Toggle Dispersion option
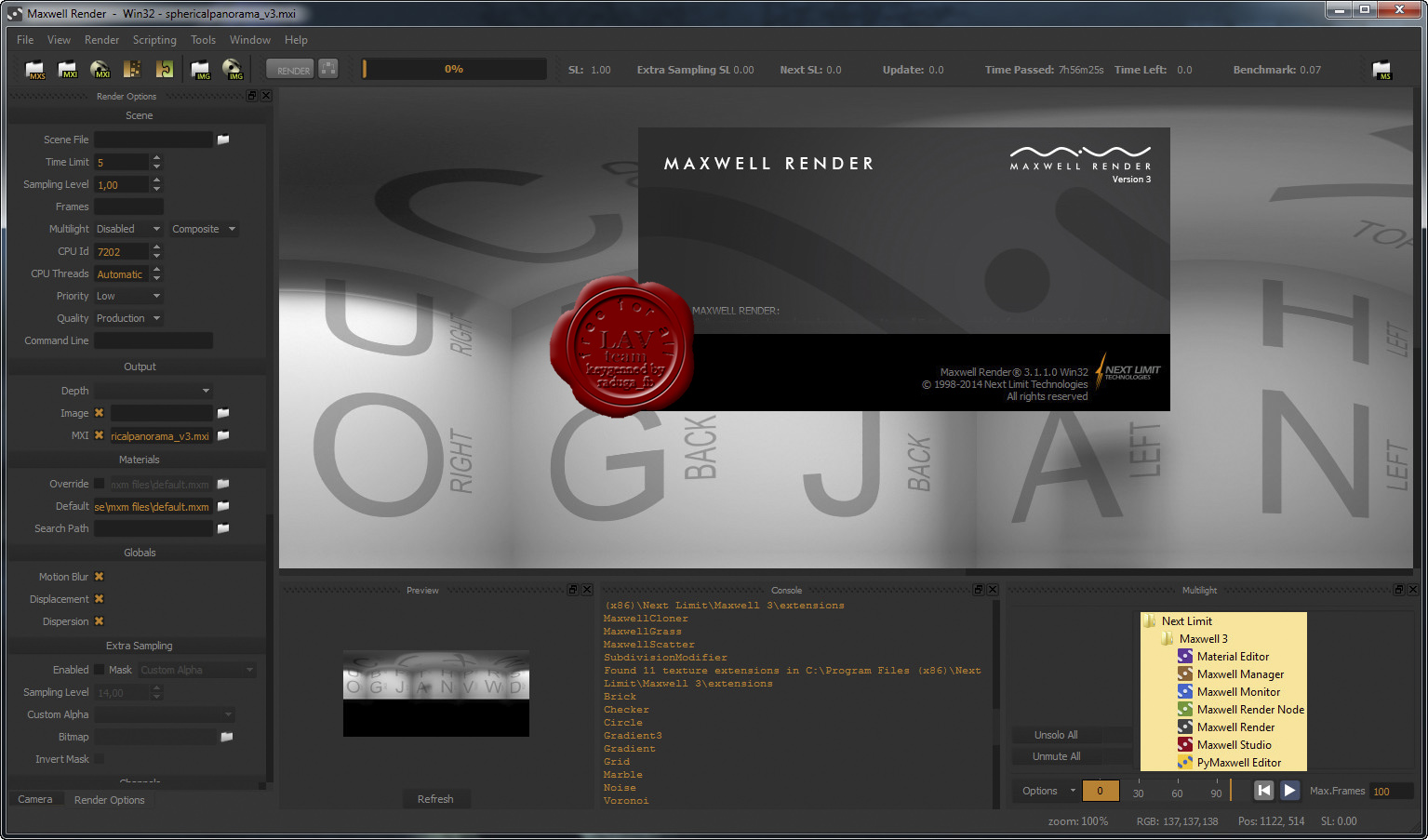The width and height of the screenshot is (1428, 840). (100, 621)
